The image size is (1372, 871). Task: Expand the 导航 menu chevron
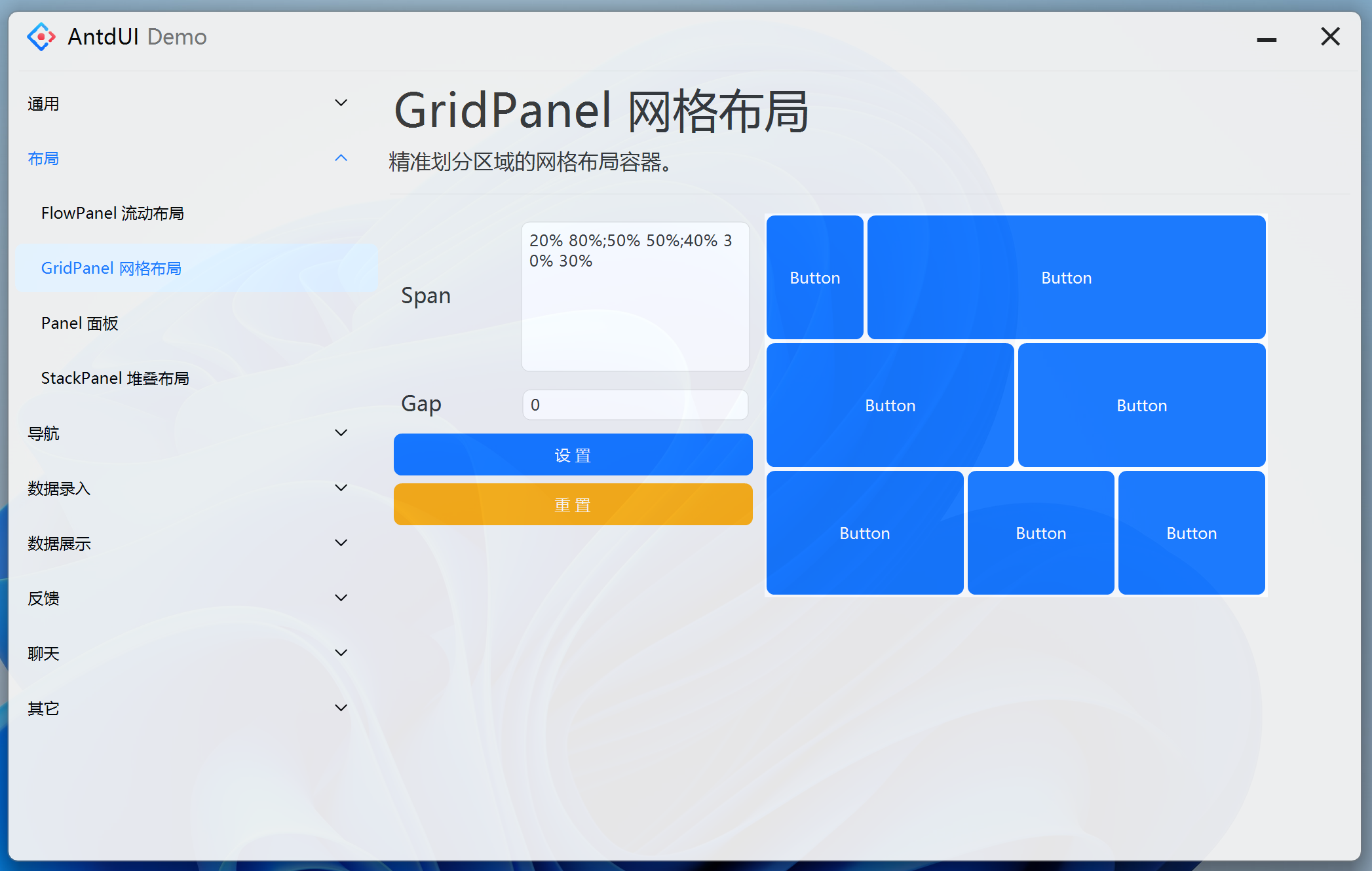click(341, 433)
